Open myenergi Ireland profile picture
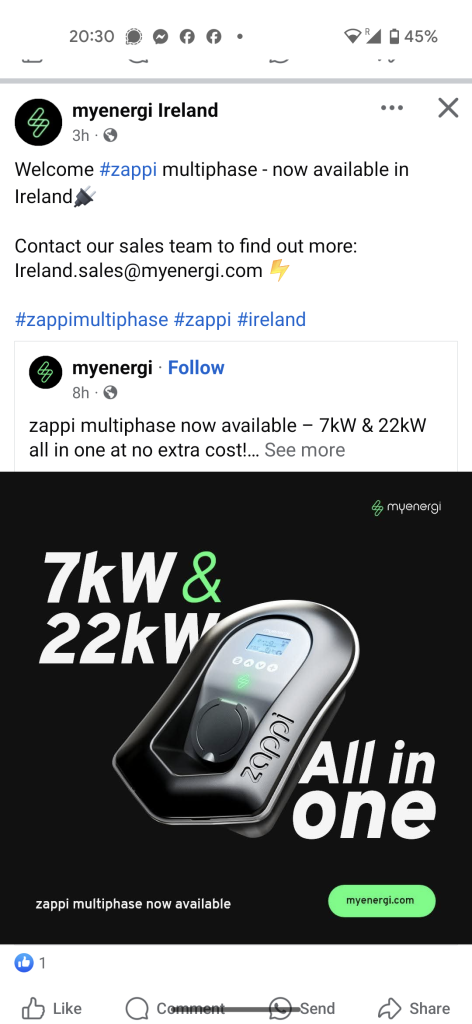The height and width of the screenshot is (1024, 472). (x=39, y=122)
